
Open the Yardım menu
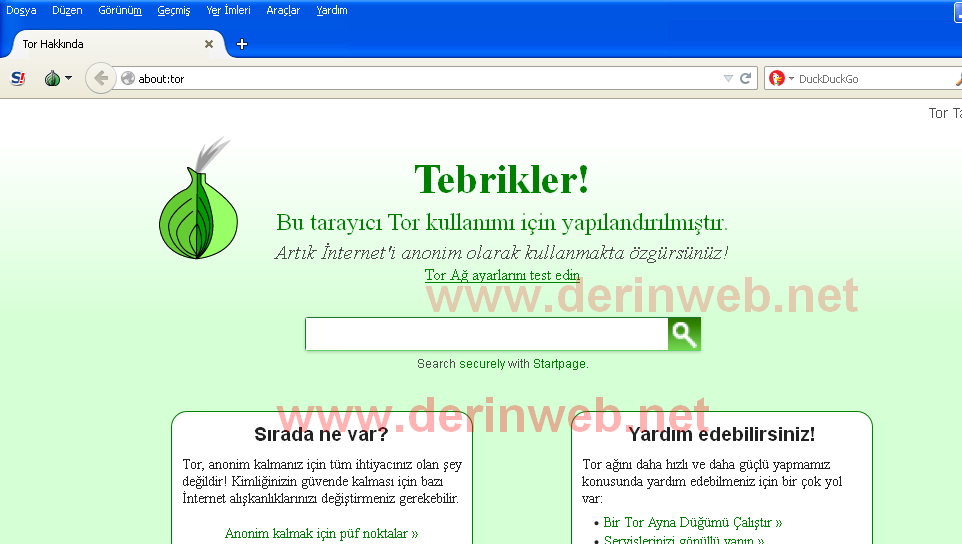(x=332, y=10)
